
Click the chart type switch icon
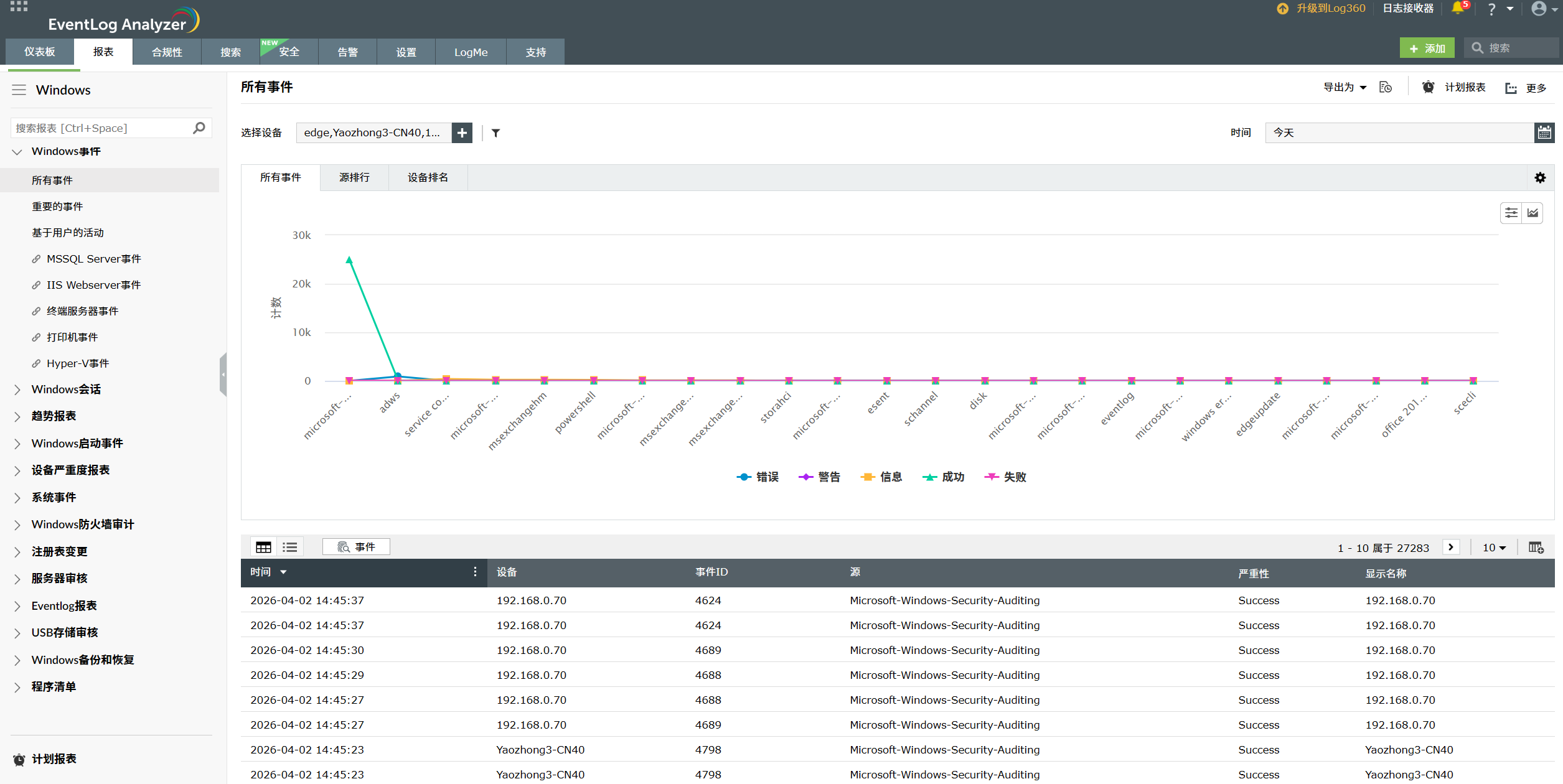pyautogui.click(x=1532, y=213)
